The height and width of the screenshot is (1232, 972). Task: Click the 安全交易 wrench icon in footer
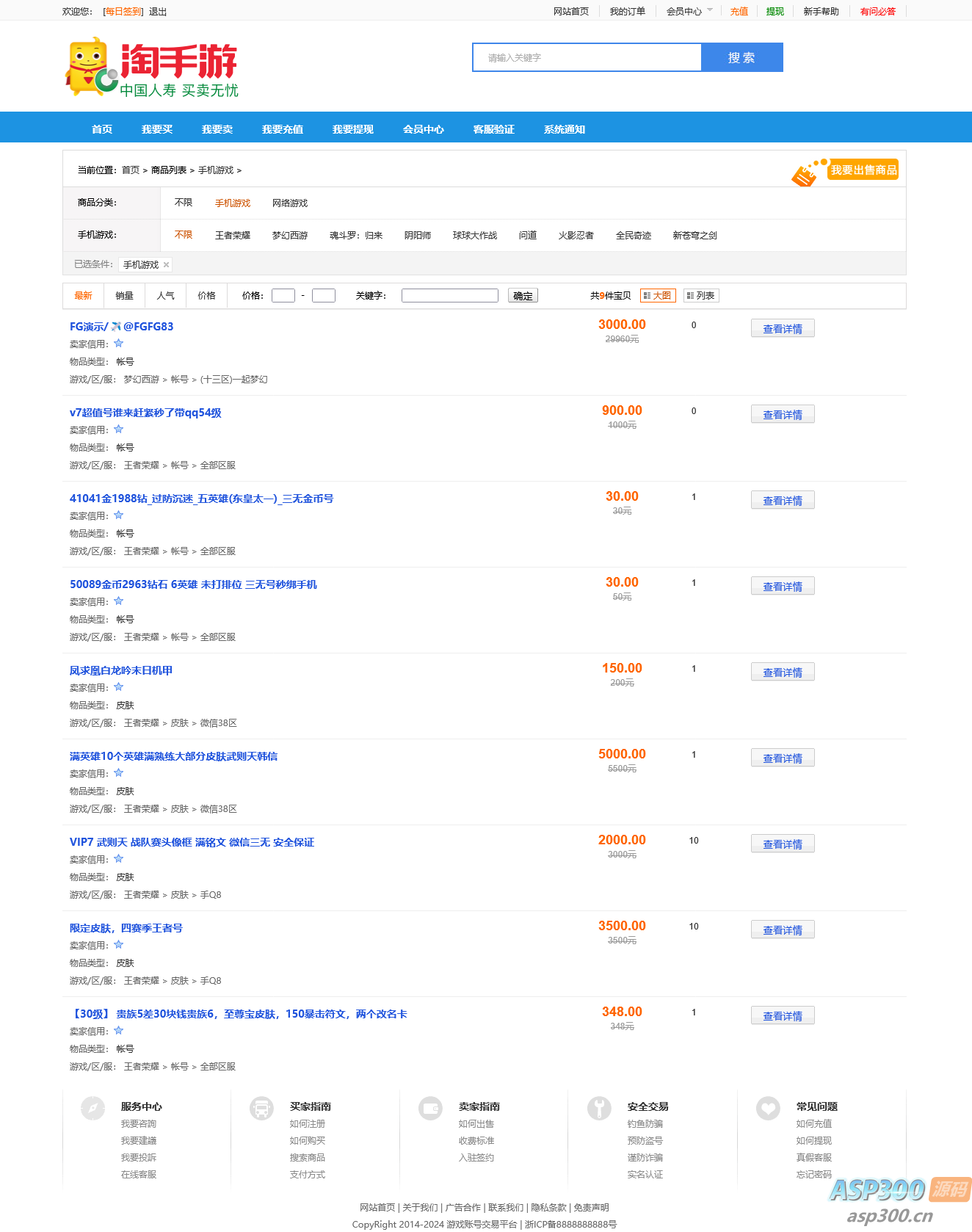click(599, 1108)
